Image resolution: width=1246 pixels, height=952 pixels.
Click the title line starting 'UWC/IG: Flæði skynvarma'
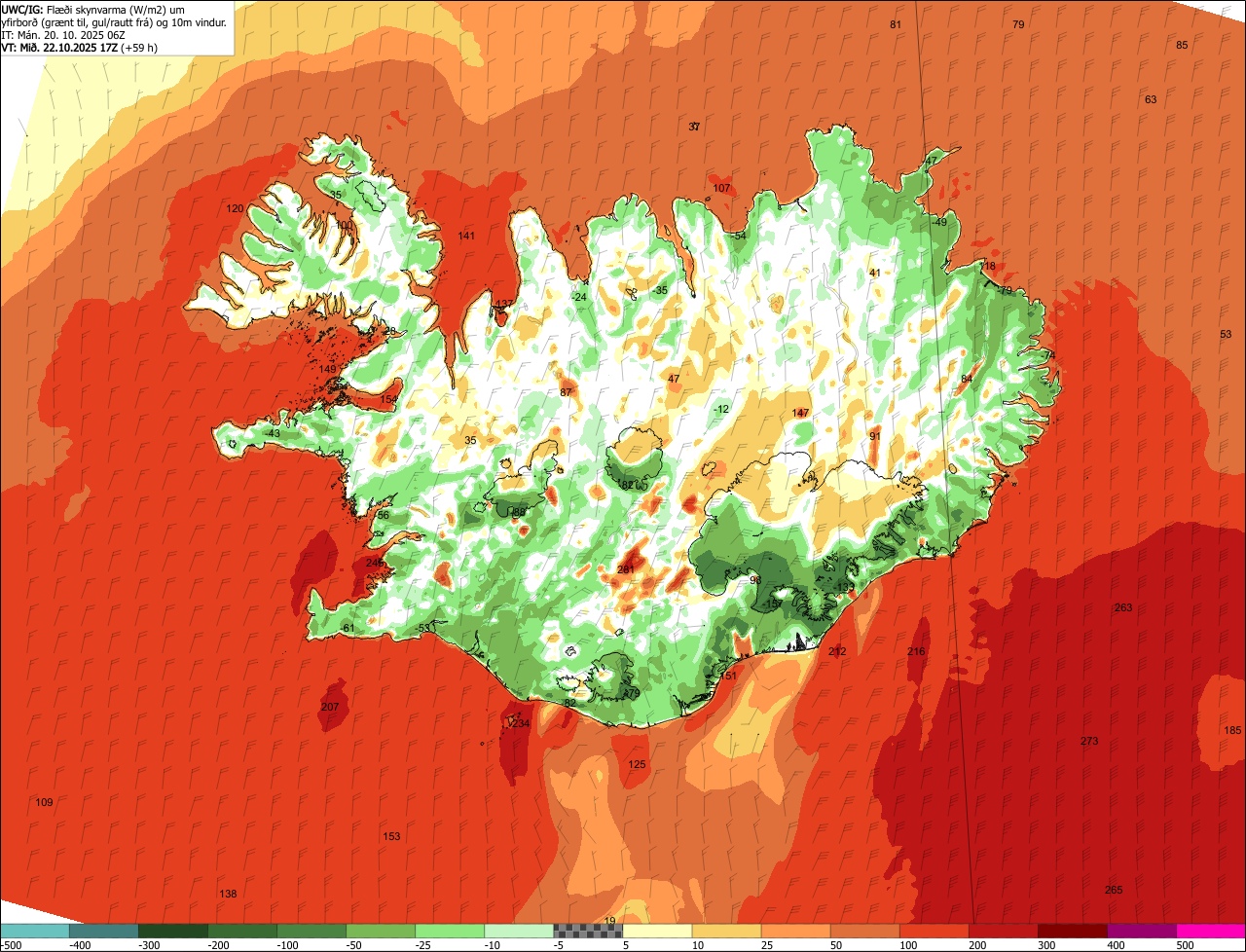click(93, 9)
